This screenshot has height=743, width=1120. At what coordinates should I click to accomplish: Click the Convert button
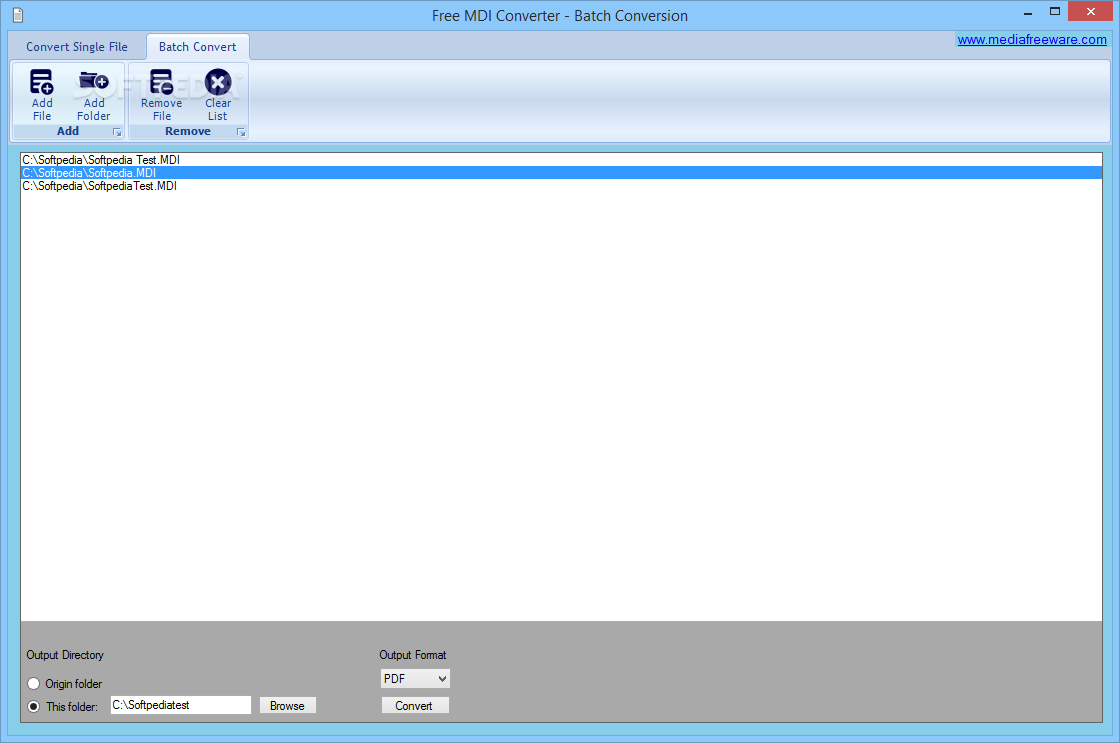[414, 706]
